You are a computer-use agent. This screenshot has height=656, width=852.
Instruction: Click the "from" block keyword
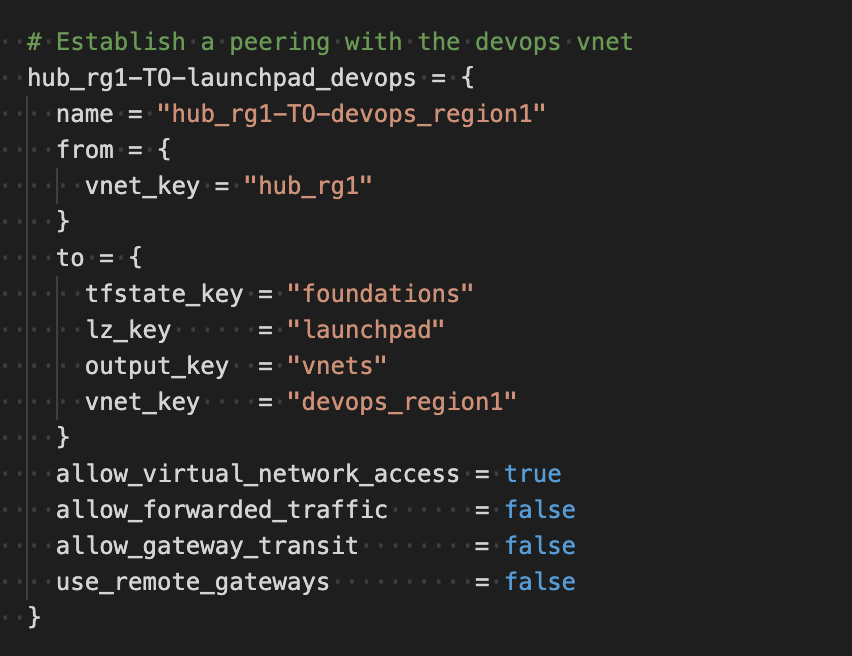pyautogui.click(x=85, y=150)
